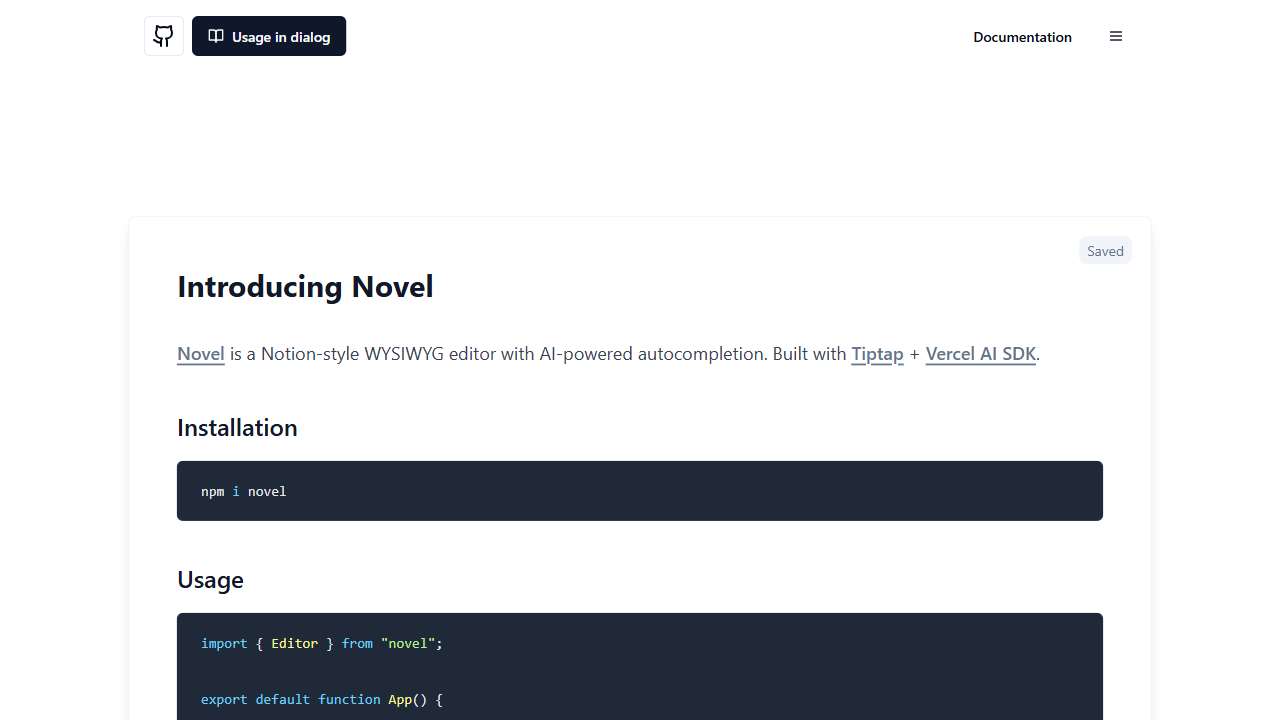Viewport: 1280px width, 720px height.
Task: Click inside the npm i novel code block
Action: tap(640, 491)
